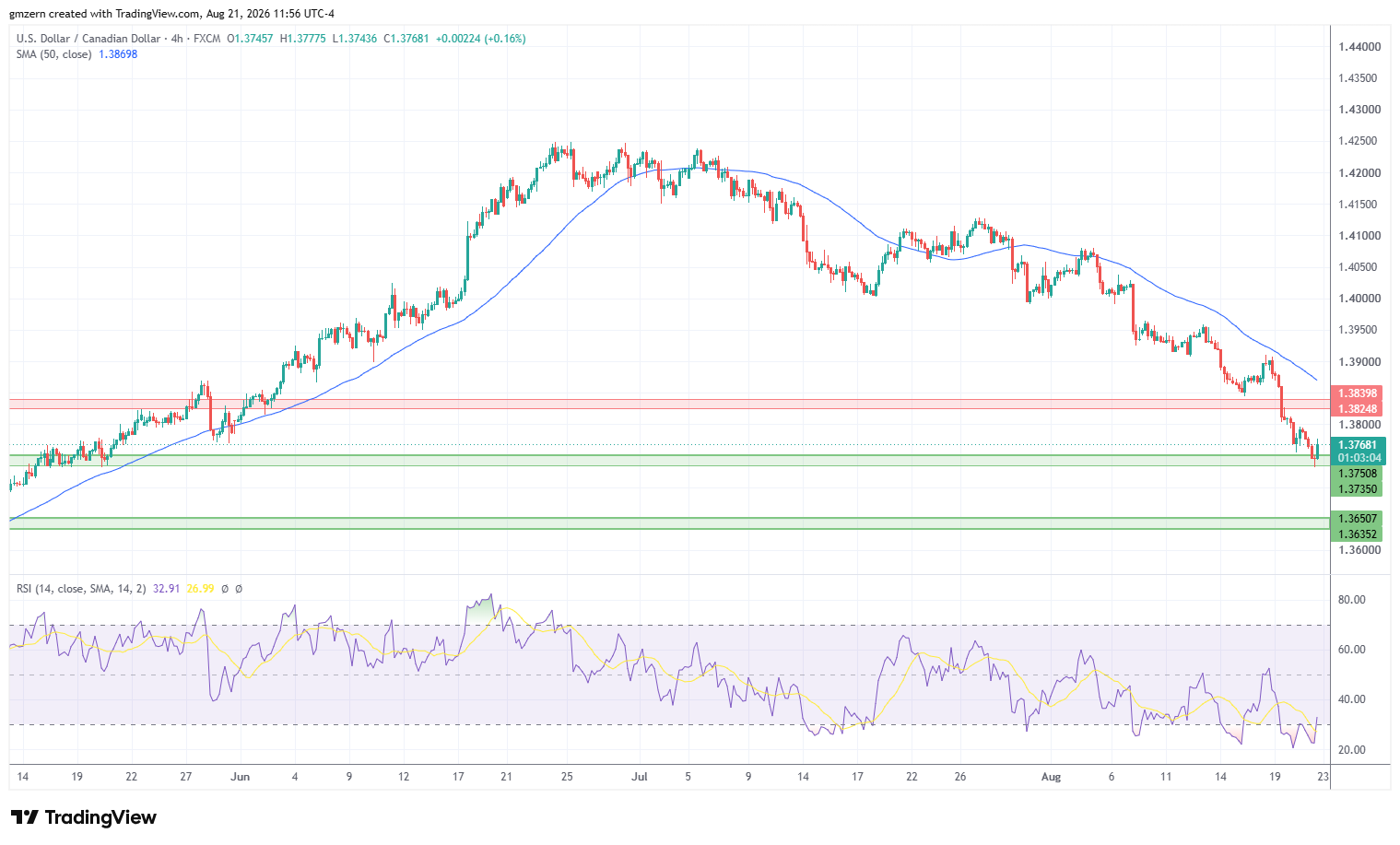Click the 27 date label on time axis
This screenshot has height=845, width=1400.
[186, 777]
